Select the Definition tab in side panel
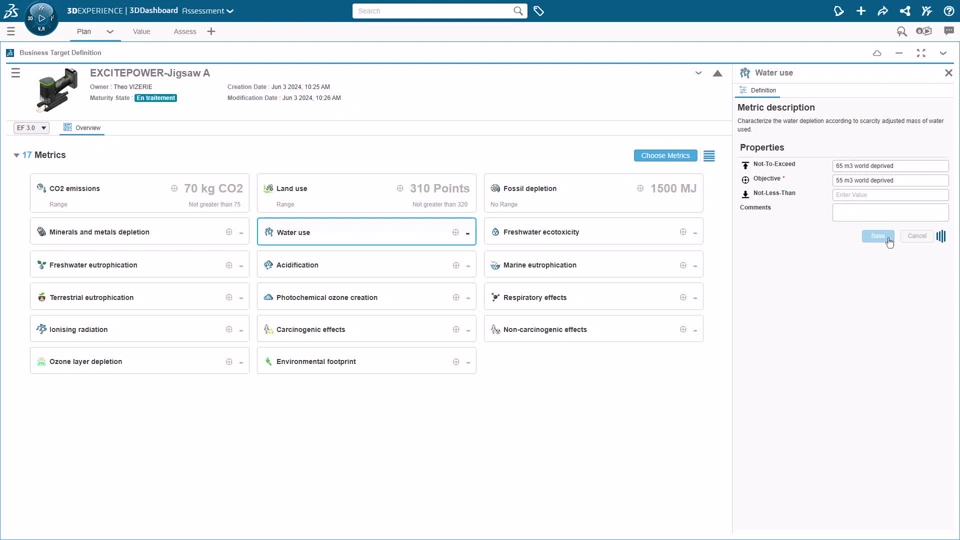This screenshot has height=540, width=960. point(757,90)
